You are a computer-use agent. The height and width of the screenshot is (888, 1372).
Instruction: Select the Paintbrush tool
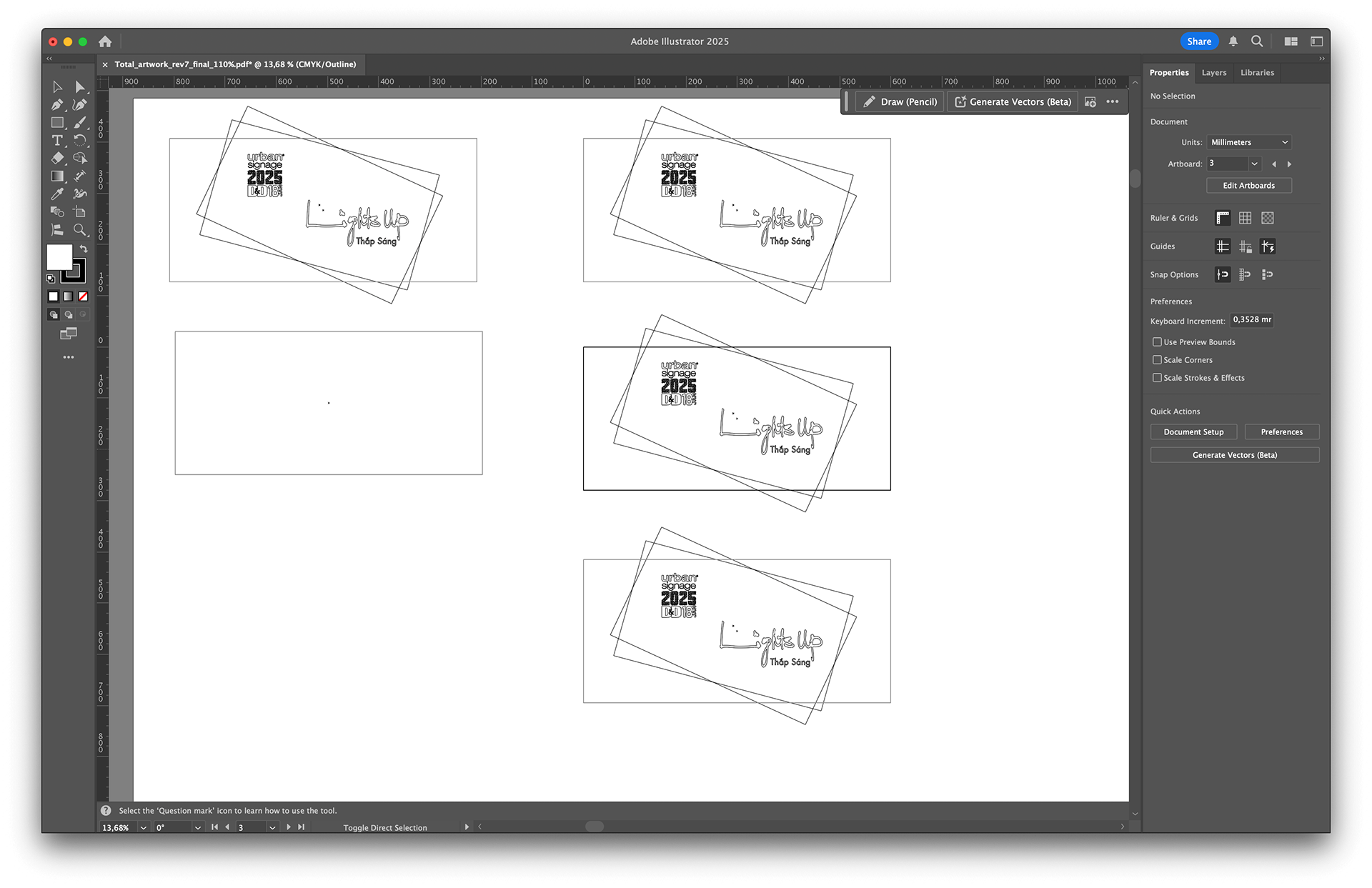80,122
